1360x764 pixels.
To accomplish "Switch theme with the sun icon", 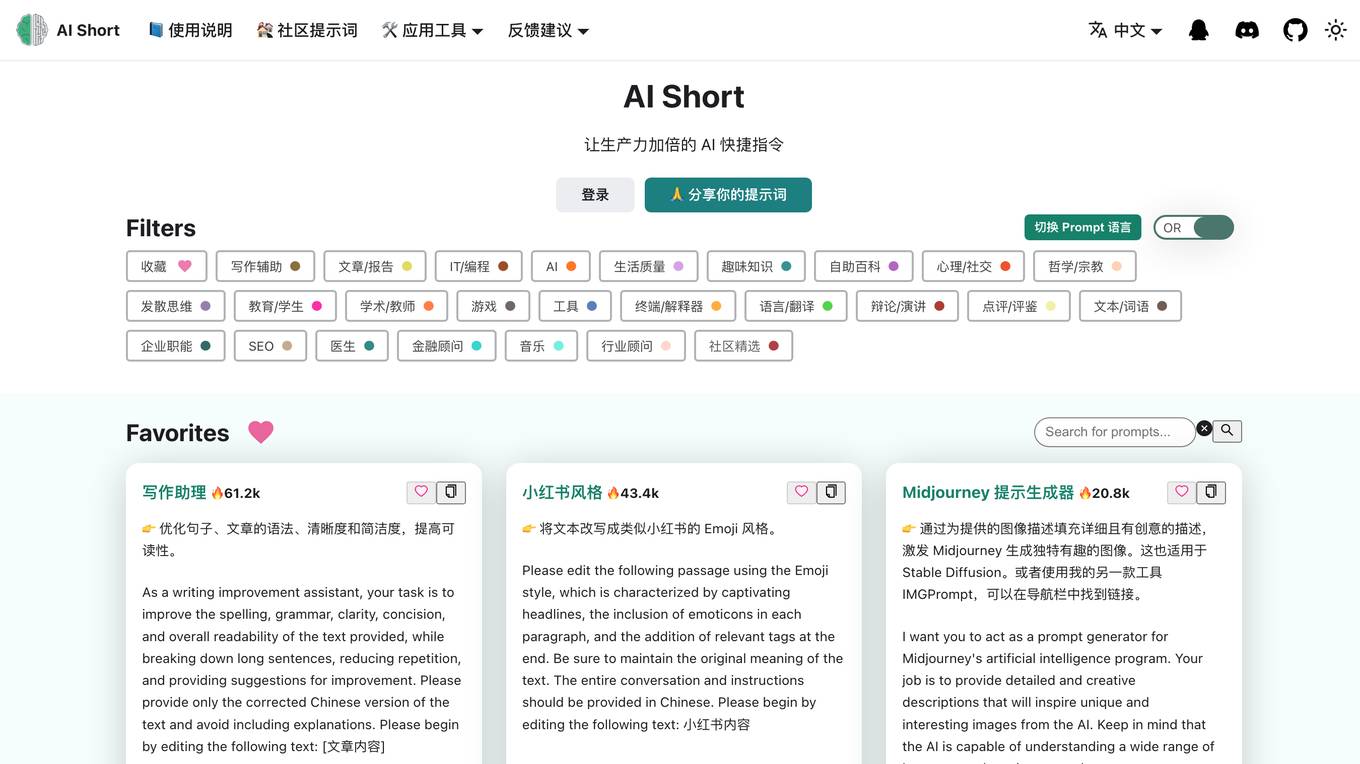I will (x=1336, y=30).
